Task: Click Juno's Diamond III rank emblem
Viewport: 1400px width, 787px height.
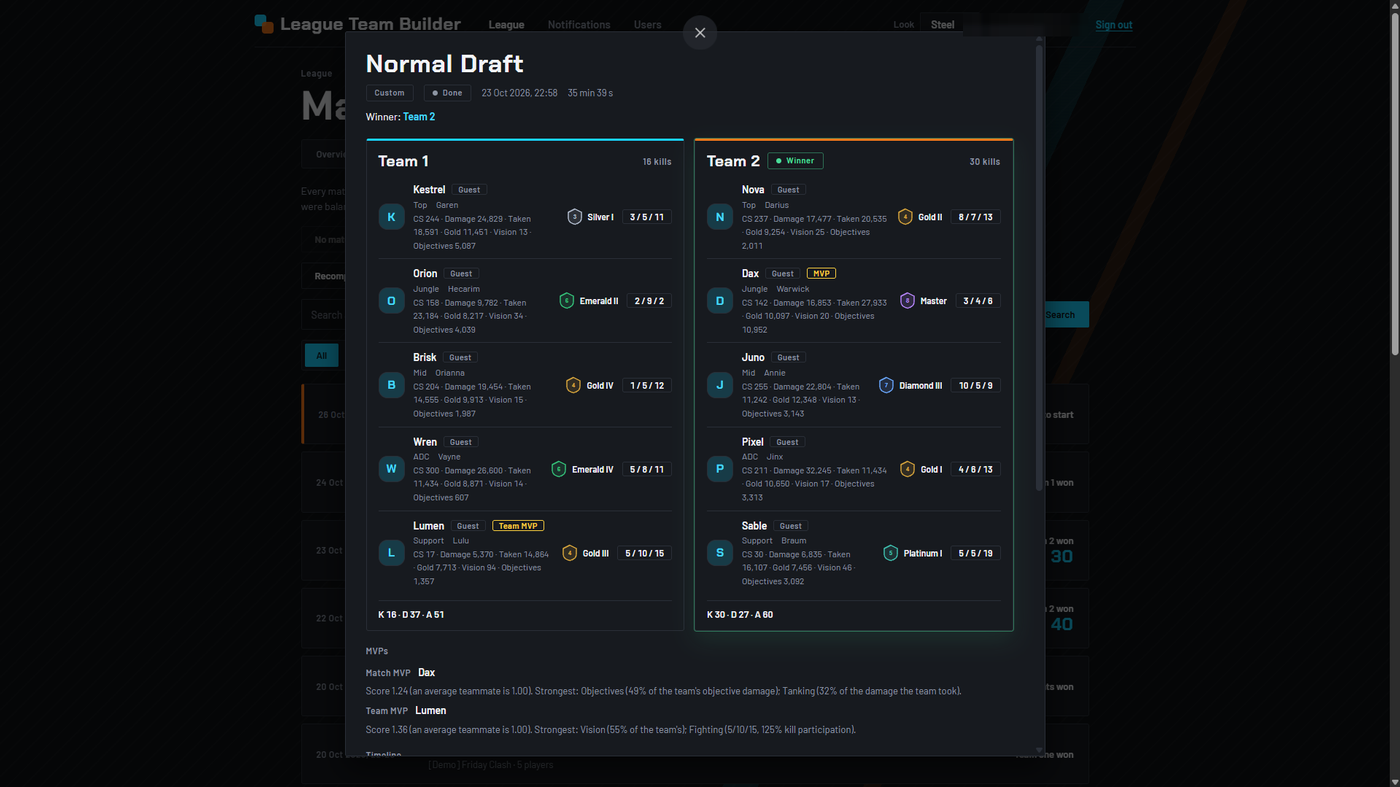Action: coord(886,385)
